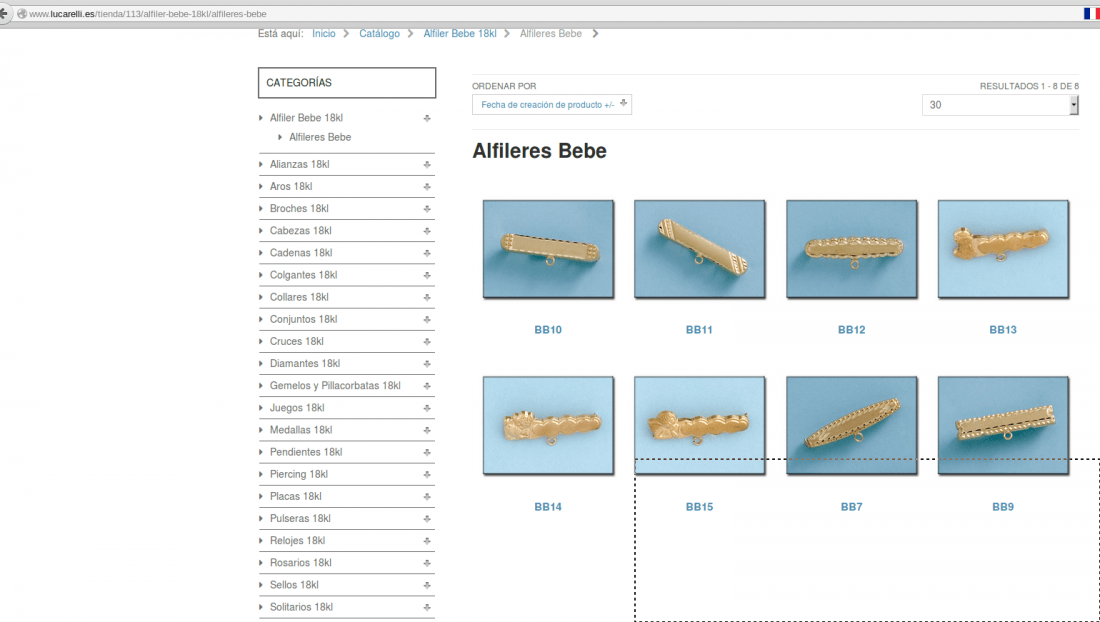Expand plus icon next to Solitarios 18kl
The image size is (1100, 622).
pyautogui.click(x=427, y=607)
